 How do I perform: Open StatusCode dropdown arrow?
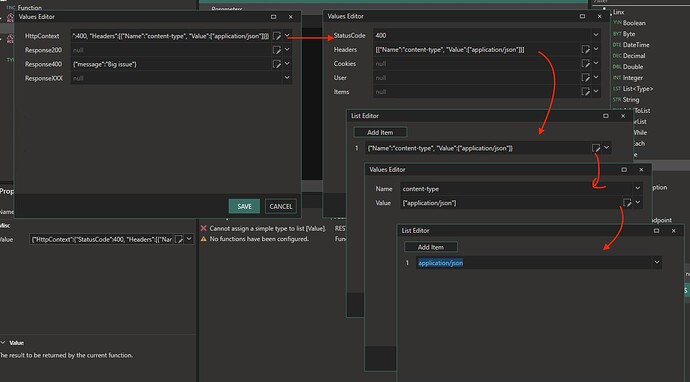pyautogui.click(x=596, y=35)
